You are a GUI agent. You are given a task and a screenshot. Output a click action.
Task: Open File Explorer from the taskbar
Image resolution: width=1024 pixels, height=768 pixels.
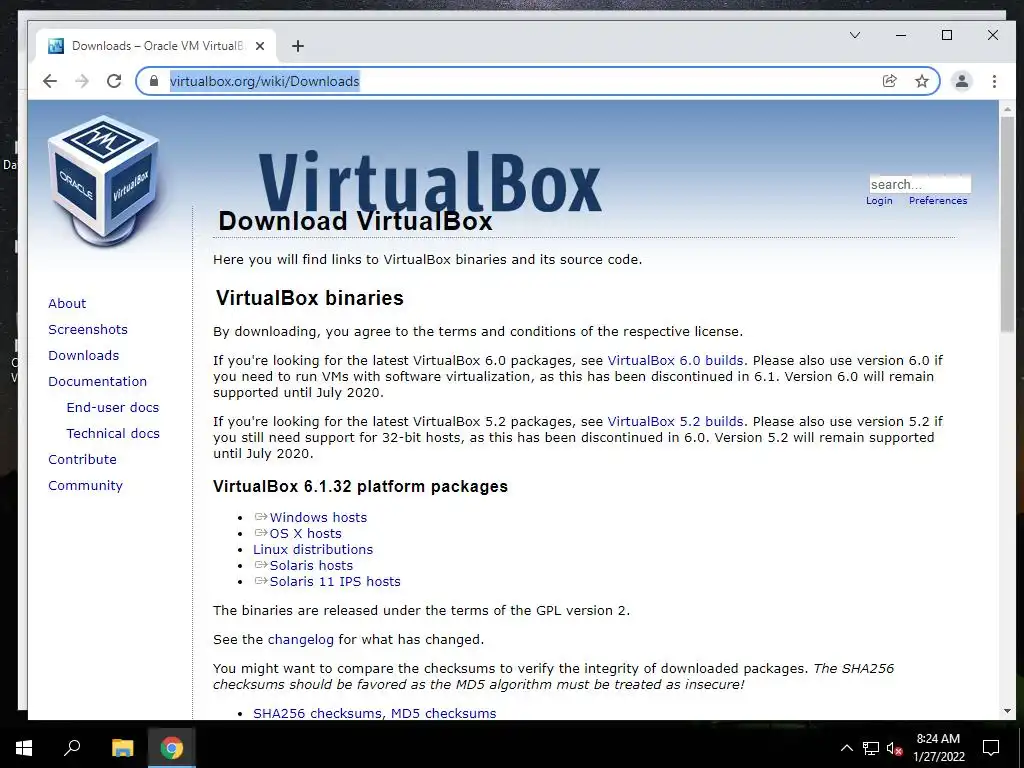tap(122, 748)
